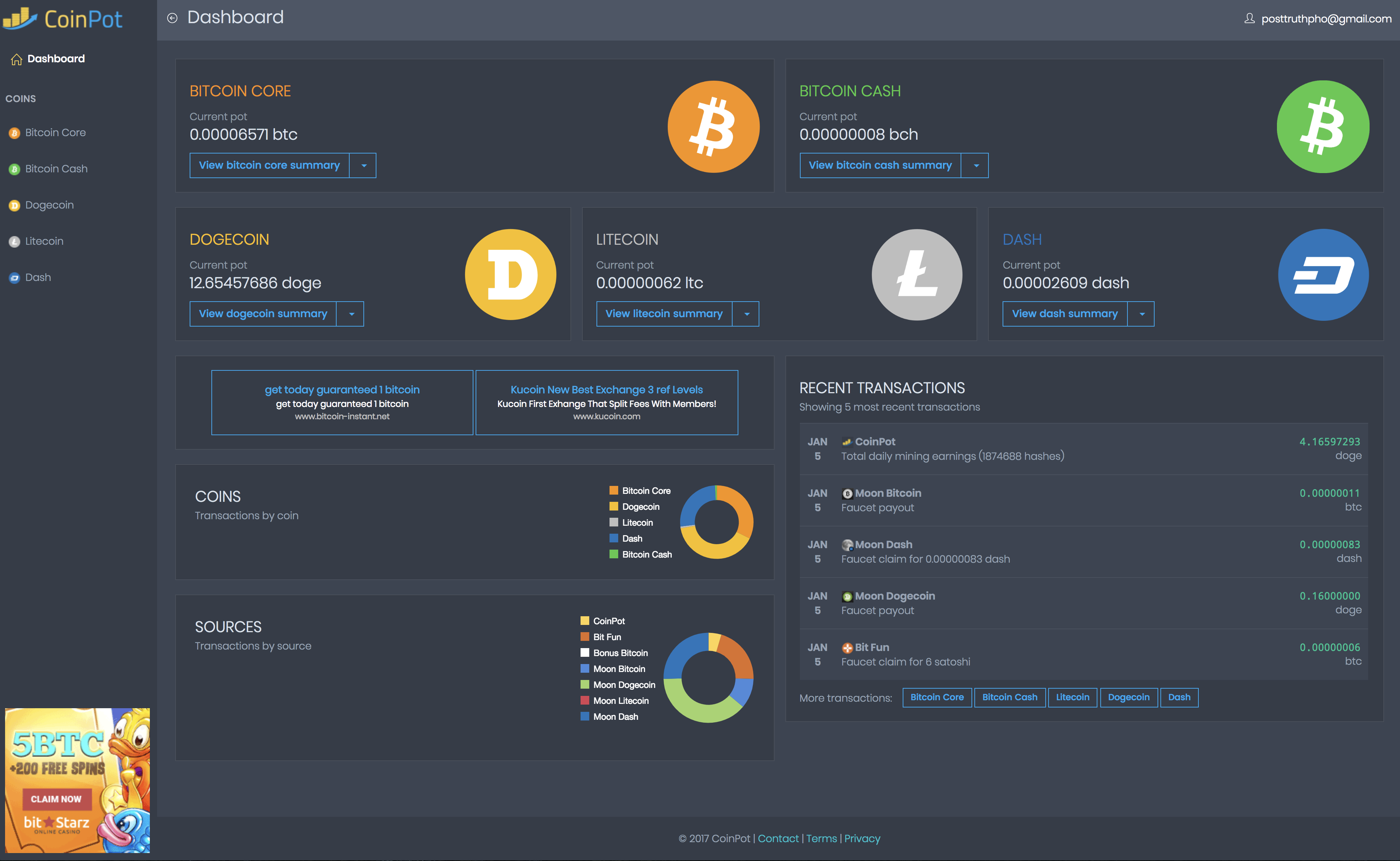This screenshot has height=861, width=1400.
Task: Click the CoinPot logo in top-left
Action: [63, 19]
